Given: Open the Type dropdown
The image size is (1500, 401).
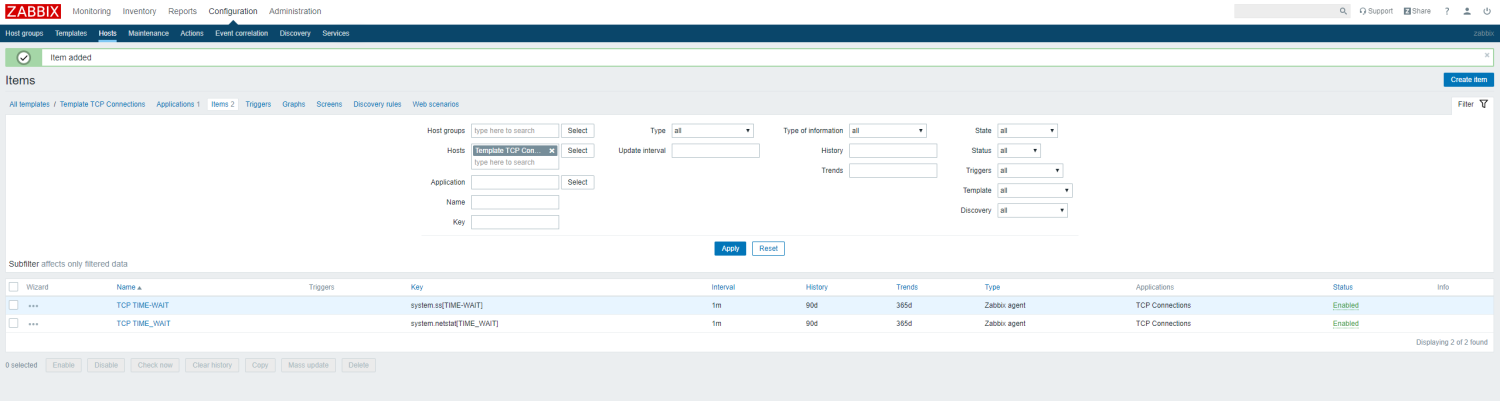Looking at the screenshot, I should (712, 131).
